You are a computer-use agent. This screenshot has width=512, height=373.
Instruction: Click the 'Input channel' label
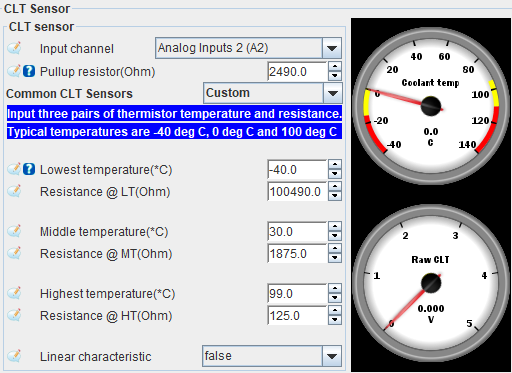click(x=77, y=49)
